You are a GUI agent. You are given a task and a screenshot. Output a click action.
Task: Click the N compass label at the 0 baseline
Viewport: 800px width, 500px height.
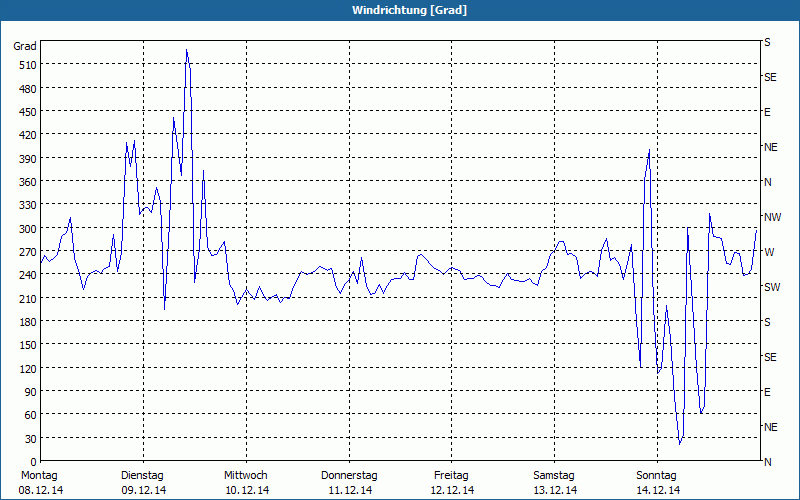(767, 462)
